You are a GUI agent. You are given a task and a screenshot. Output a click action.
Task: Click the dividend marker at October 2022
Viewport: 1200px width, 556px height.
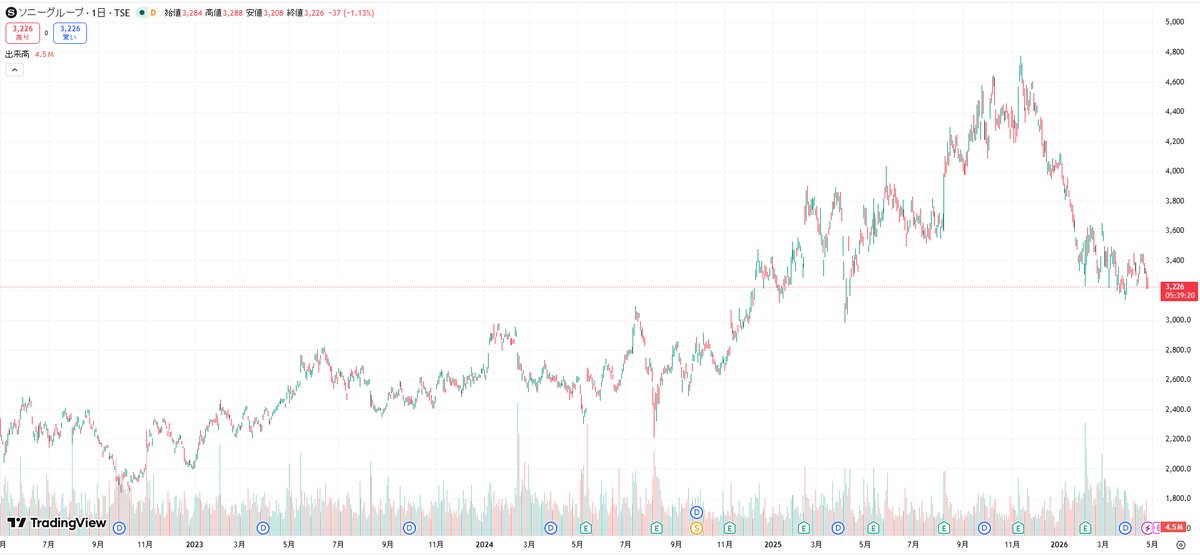119,527
